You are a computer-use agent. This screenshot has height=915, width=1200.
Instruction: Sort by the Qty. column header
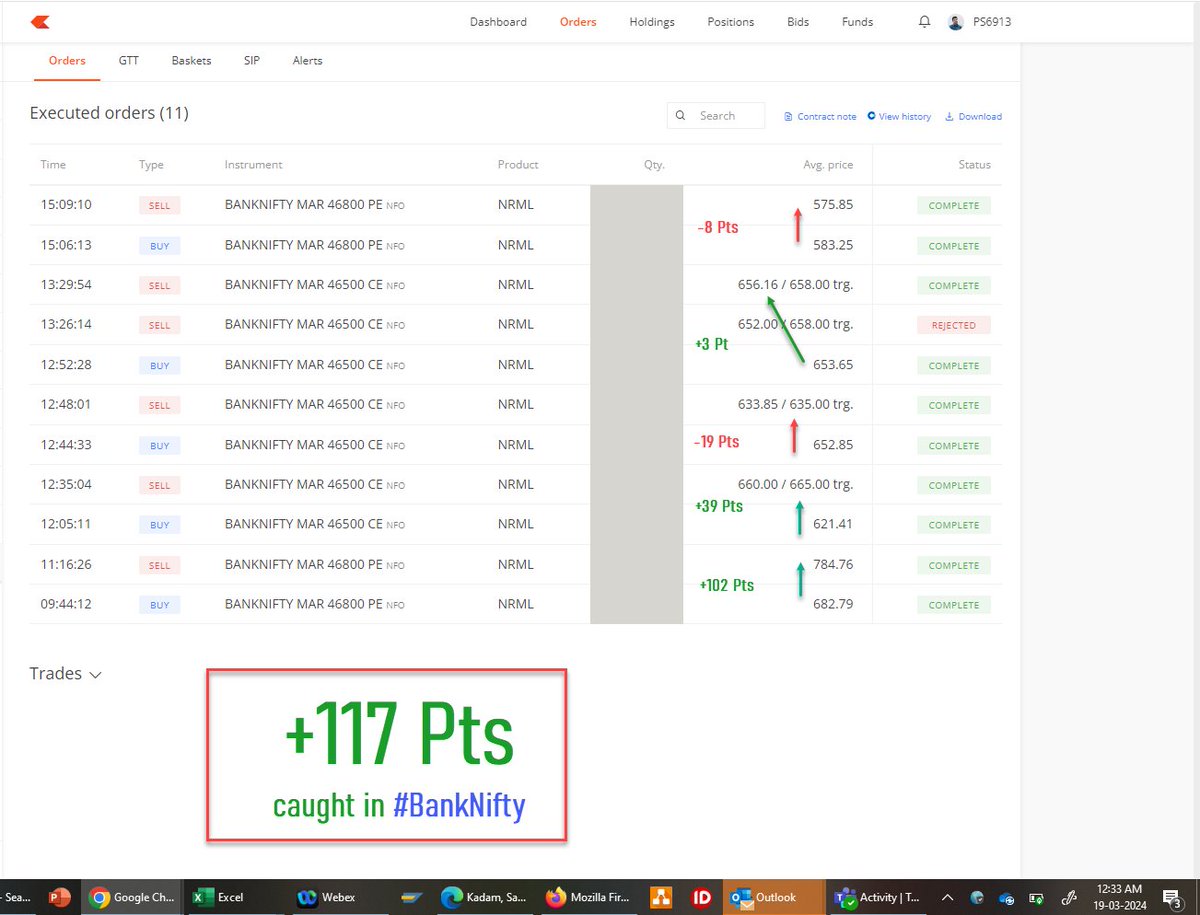654,165
